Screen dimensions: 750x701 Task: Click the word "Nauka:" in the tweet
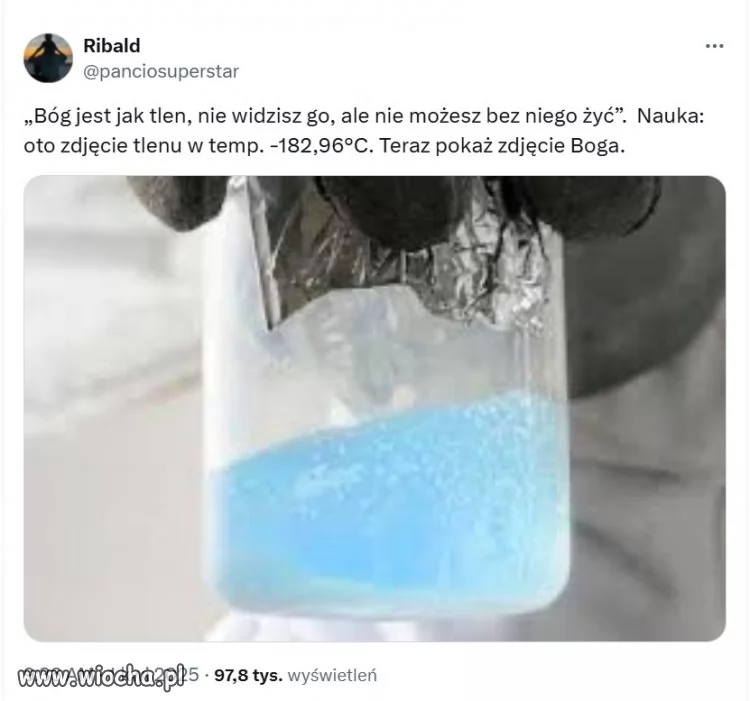click(x=671, y=116)
